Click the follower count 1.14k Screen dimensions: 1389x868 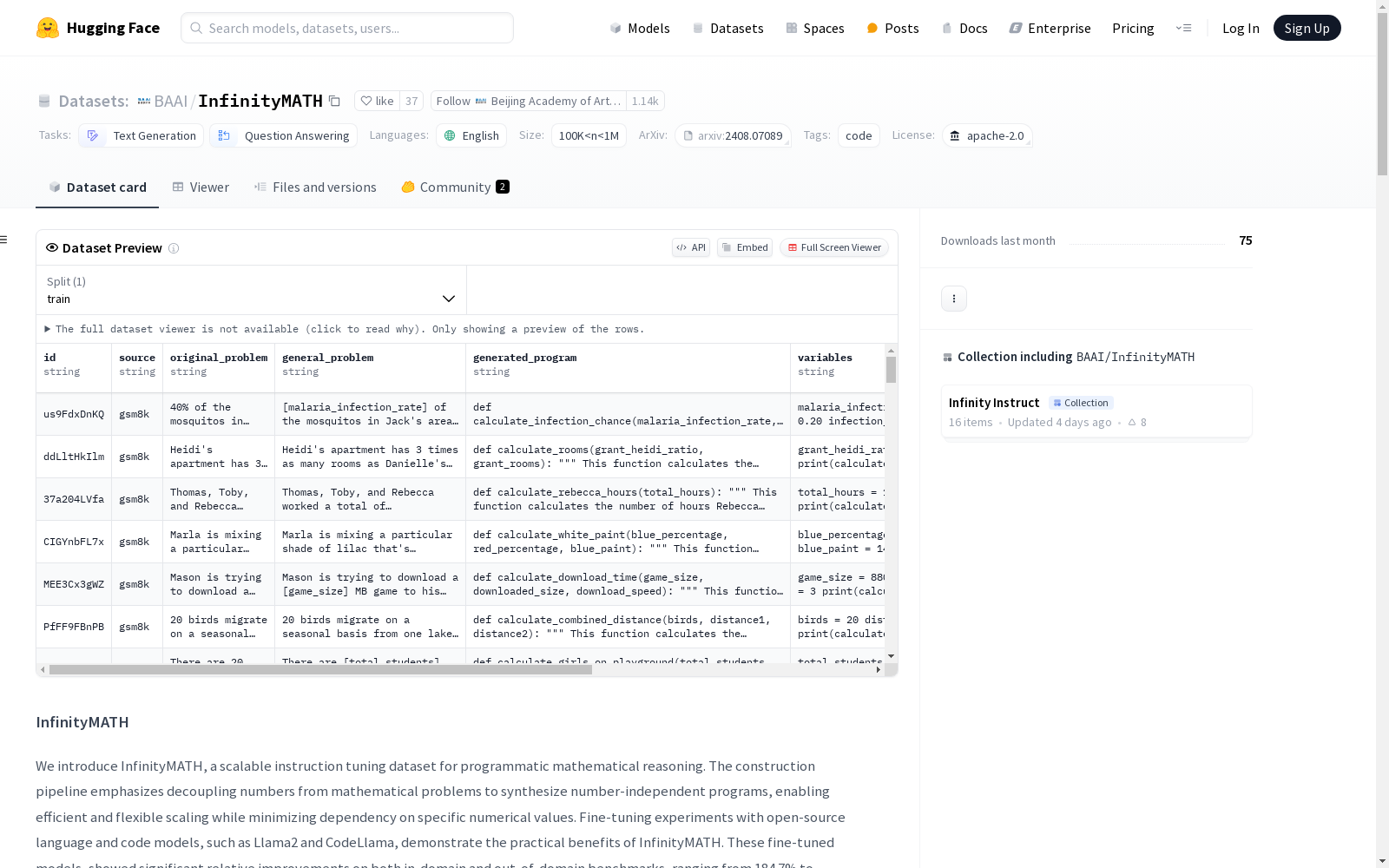645,101
